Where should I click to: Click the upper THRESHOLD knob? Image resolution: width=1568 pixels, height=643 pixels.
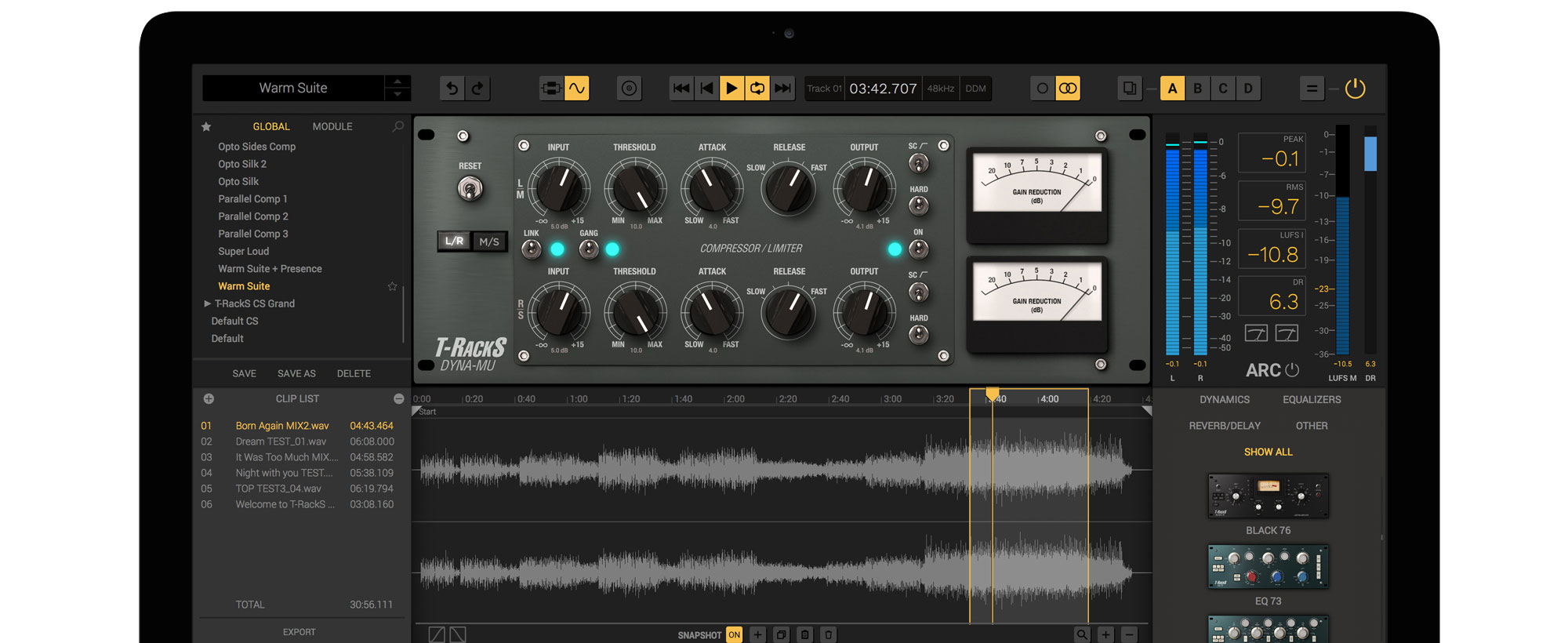coord(635,188)
